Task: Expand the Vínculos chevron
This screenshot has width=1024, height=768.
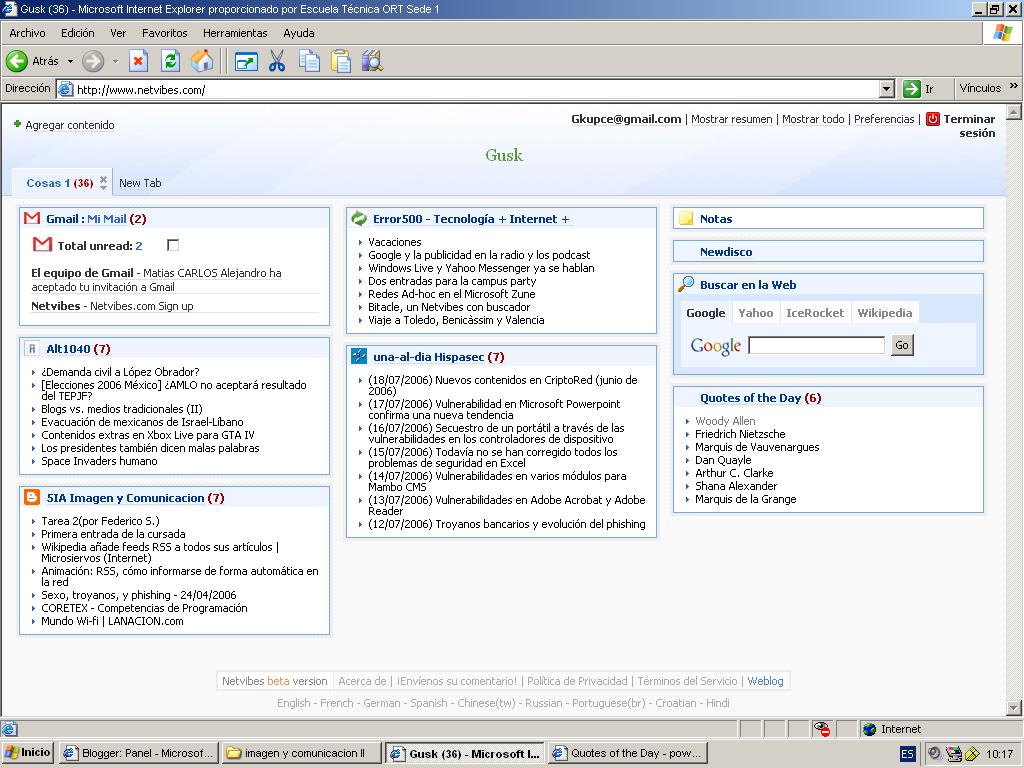Action: (1013, 86)
